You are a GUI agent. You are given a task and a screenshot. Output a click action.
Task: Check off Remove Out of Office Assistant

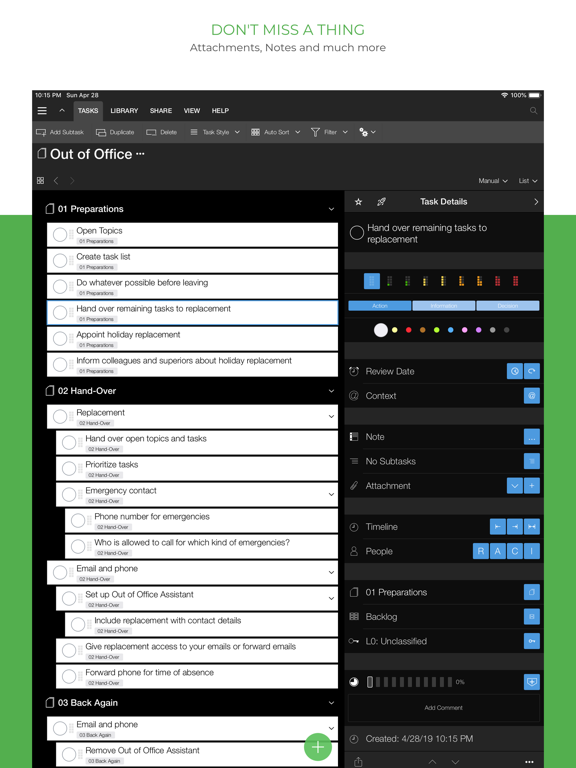point(69,754)
